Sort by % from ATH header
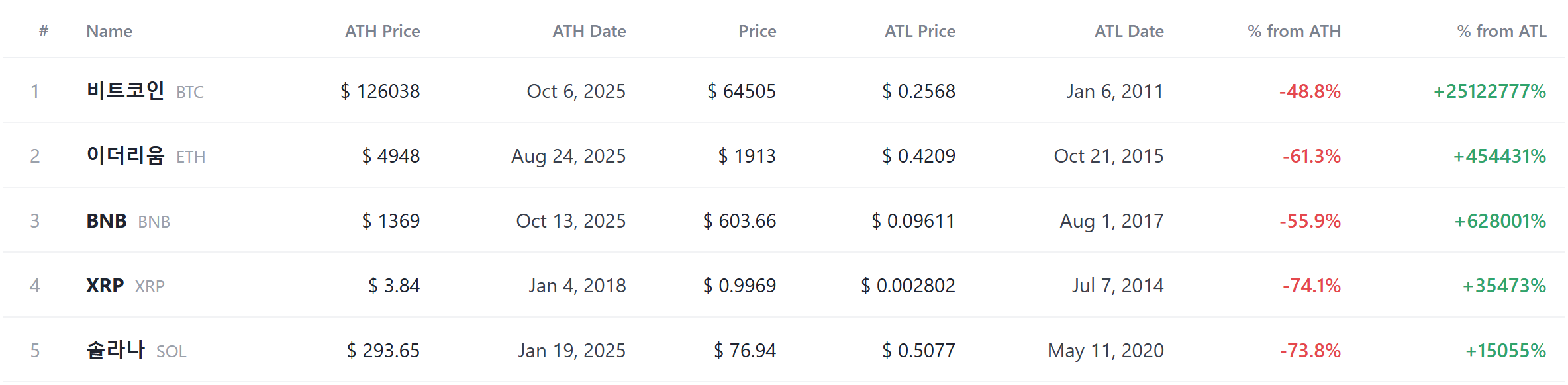The width and height of the screenshot is (1568, 385). point(1294,31)
